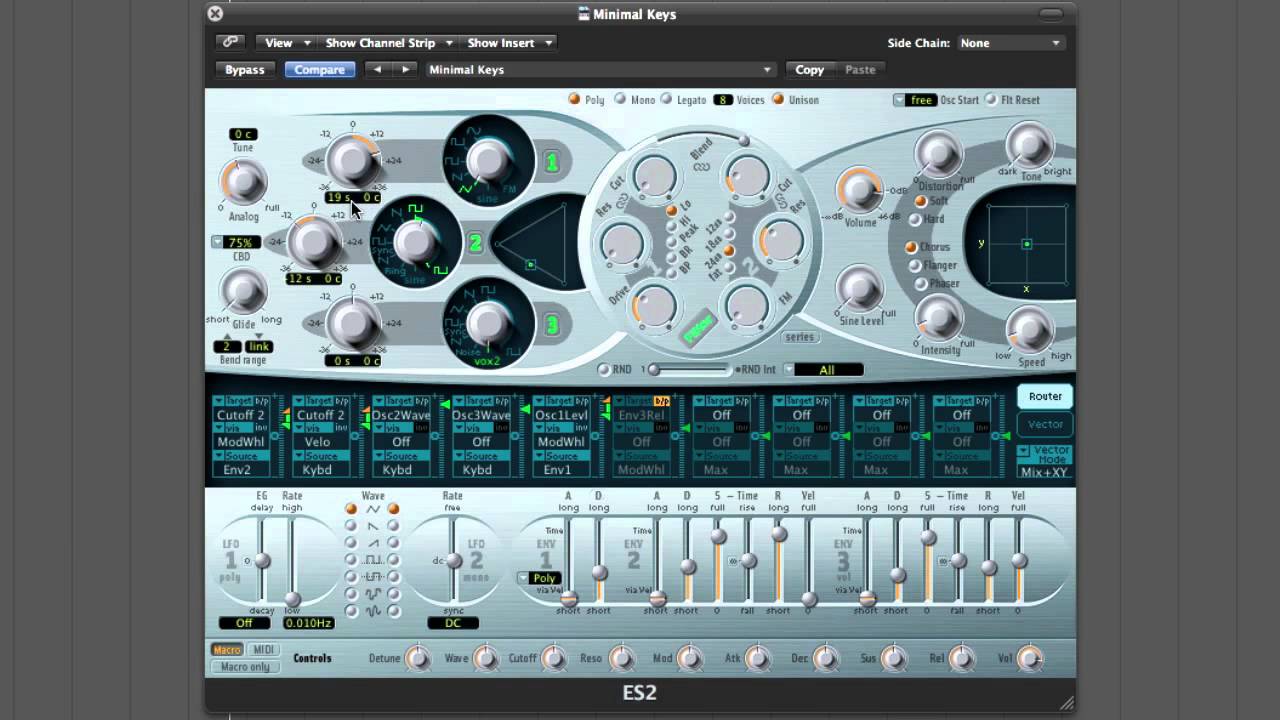Open the Osc Start free dropdown
The height and width of the screenshot is (720, 1280).
click(914, 100)
